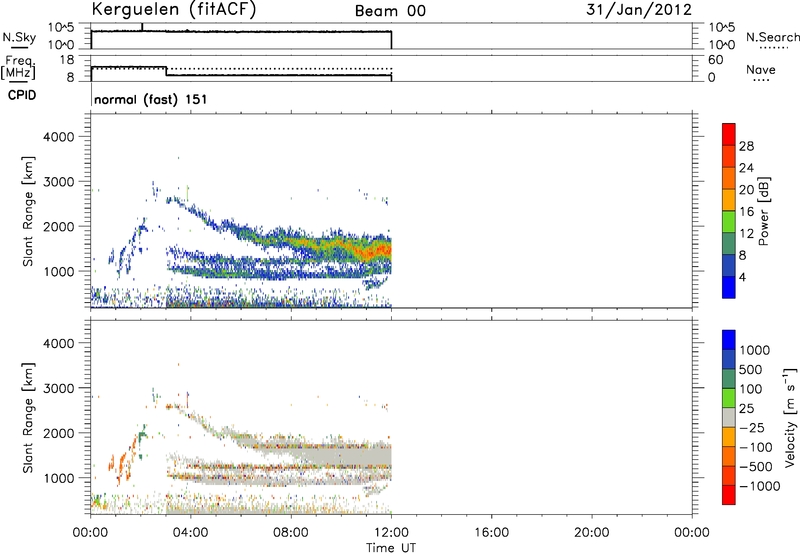The width and height of the screenshot is (800, 554).
Task: Click the 31/Jan/2012 date label
Action: pyautogui.click(x=639, y=10)
